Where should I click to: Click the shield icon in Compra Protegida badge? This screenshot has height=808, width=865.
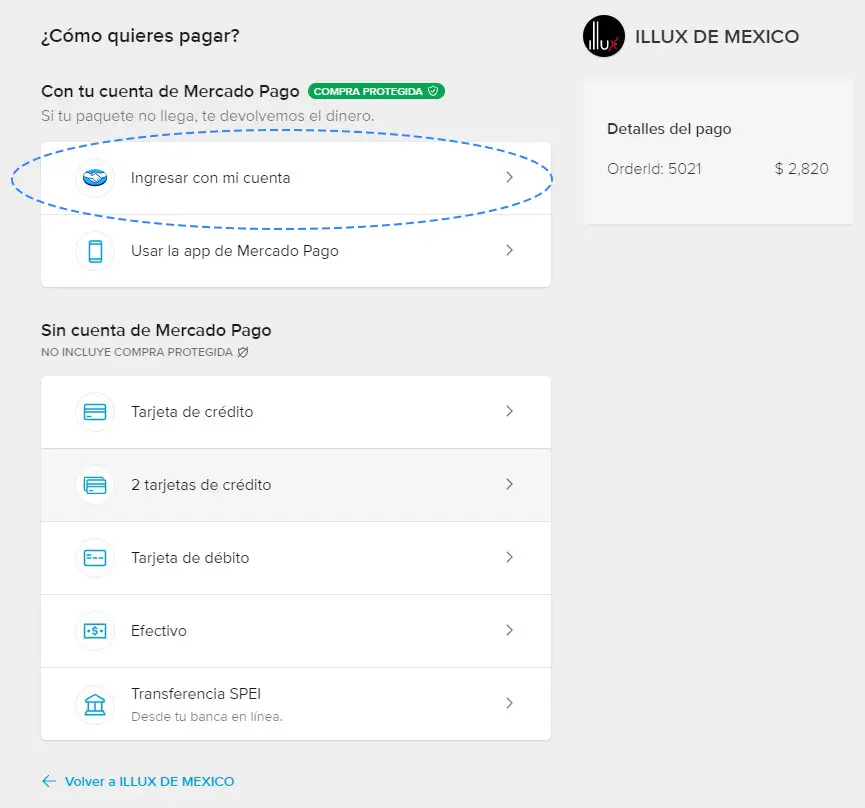(433, 91)
